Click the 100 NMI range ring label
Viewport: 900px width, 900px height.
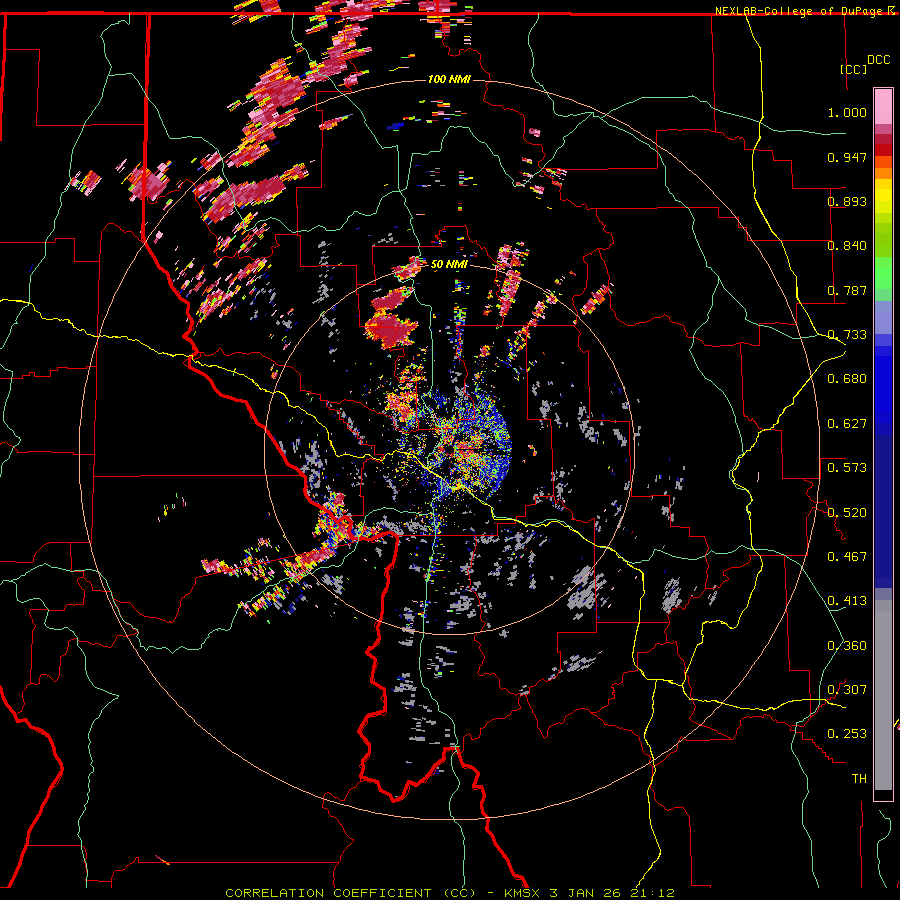449,79
